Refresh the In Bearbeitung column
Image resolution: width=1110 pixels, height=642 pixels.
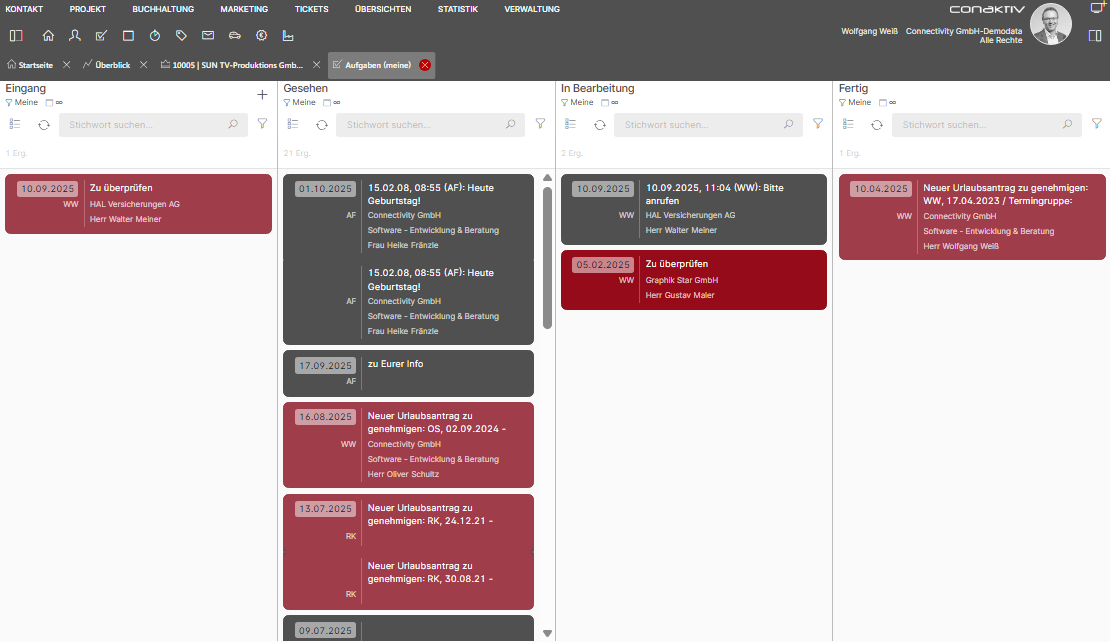(600, 125)
